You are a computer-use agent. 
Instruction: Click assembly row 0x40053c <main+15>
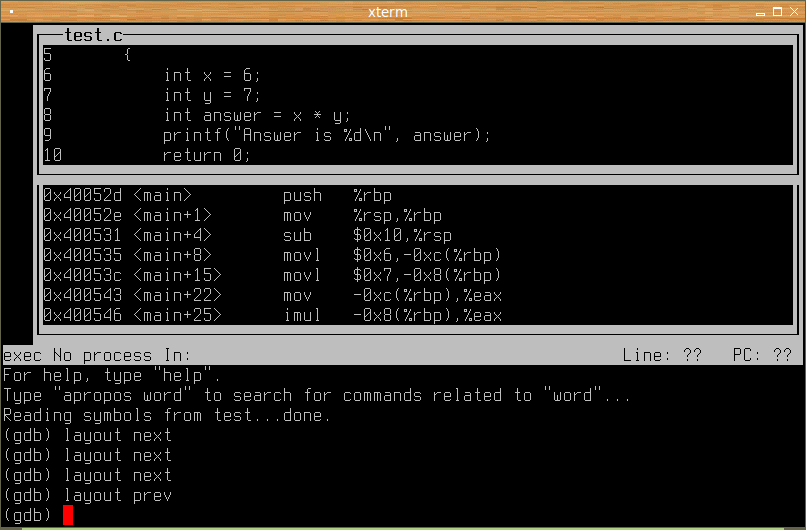point(418,275)
